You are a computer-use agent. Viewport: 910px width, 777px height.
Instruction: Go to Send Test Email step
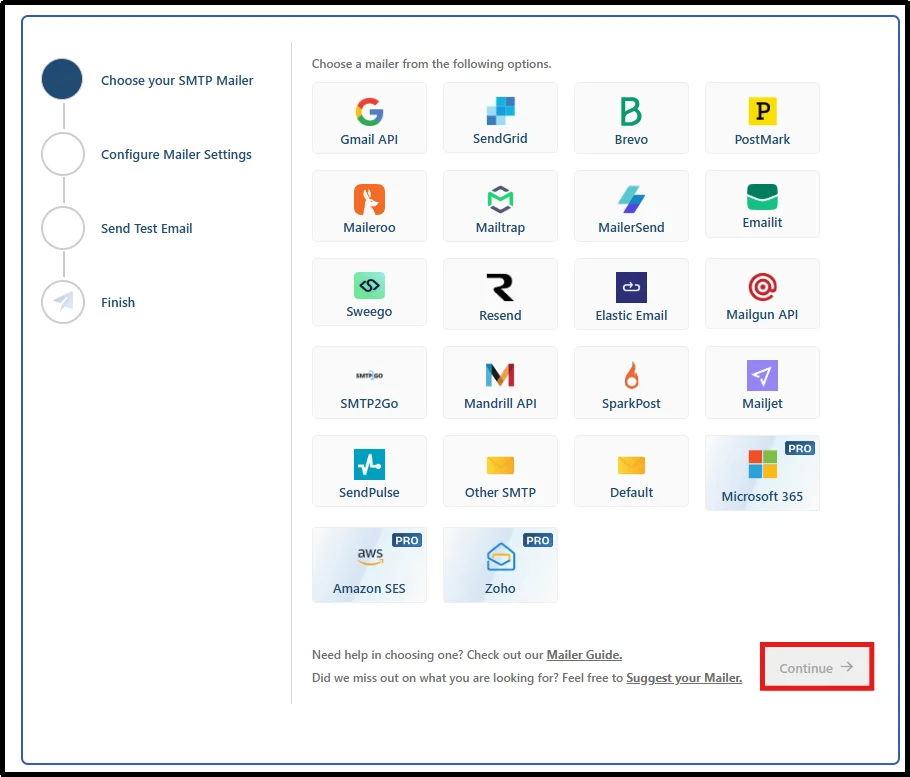(146, 228)
